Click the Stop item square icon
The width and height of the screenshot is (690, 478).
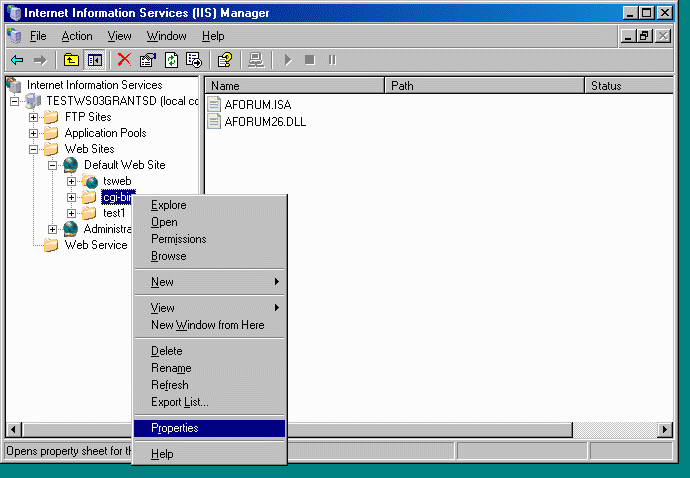point(310,59)
